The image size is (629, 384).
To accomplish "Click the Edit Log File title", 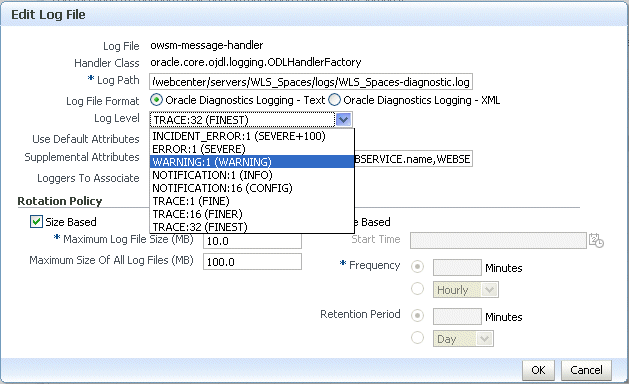I will tap(48, 15).
